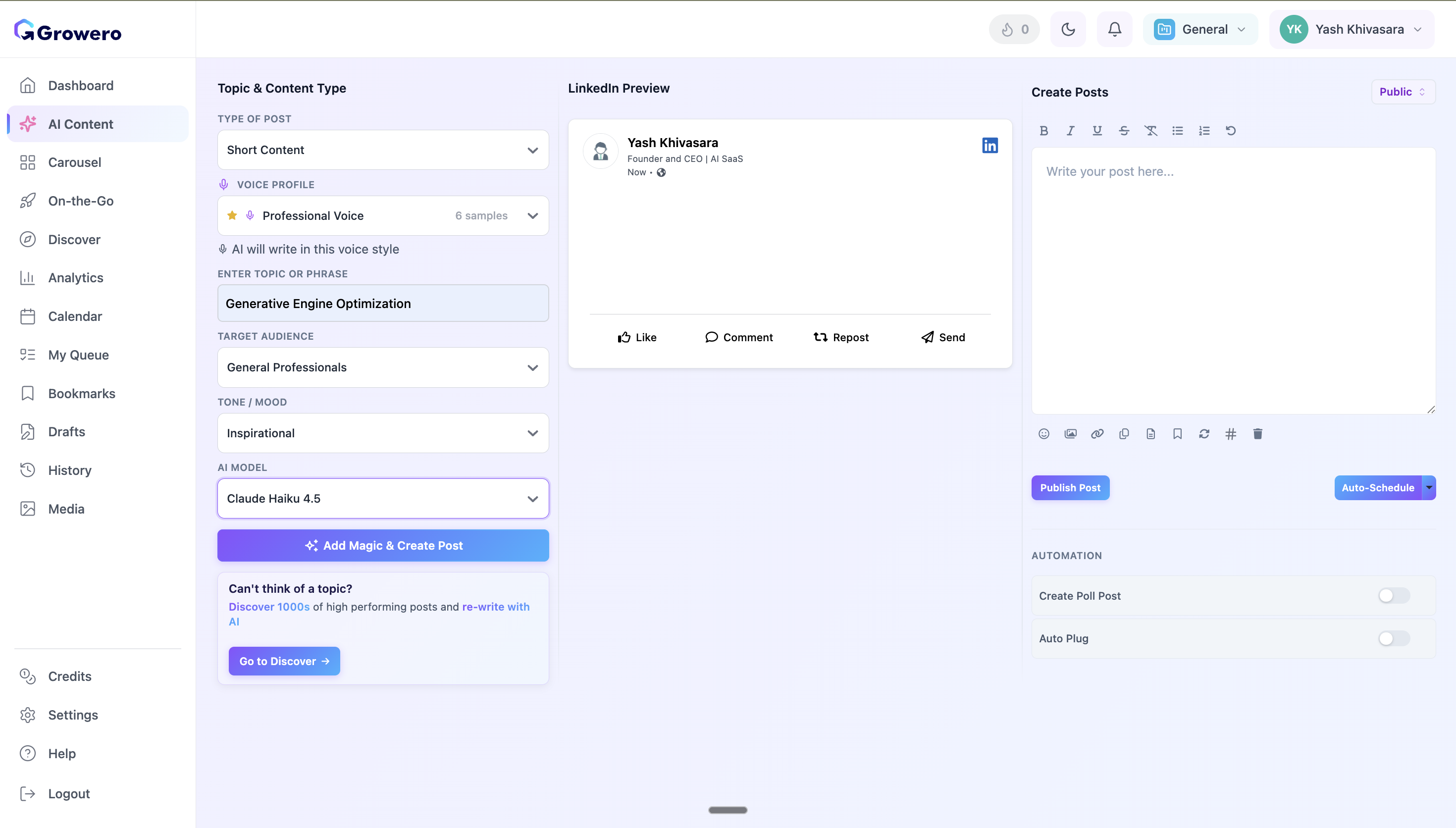Delete the post draft with the trash icon
Image resolution: width=1456 pixels, height=828 pixels.
point(1257,433)
